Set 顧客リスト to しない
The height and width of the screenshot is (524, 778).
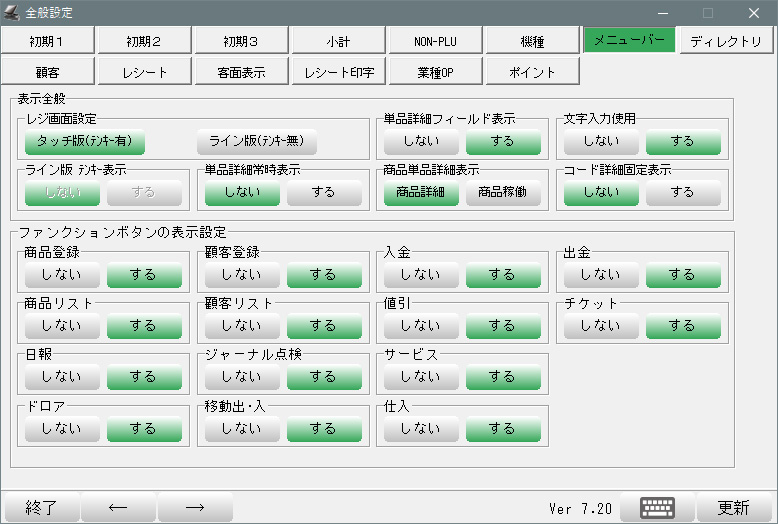pyautogui.click(x=241, y=325)
